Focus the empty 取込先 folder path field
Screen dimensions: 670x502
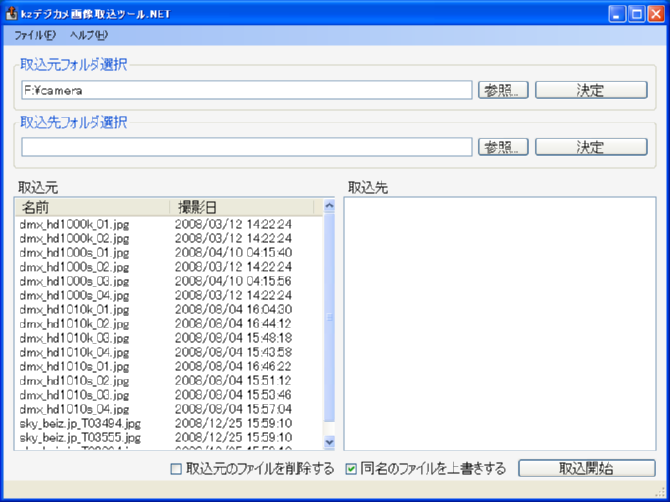coord(247,147)
